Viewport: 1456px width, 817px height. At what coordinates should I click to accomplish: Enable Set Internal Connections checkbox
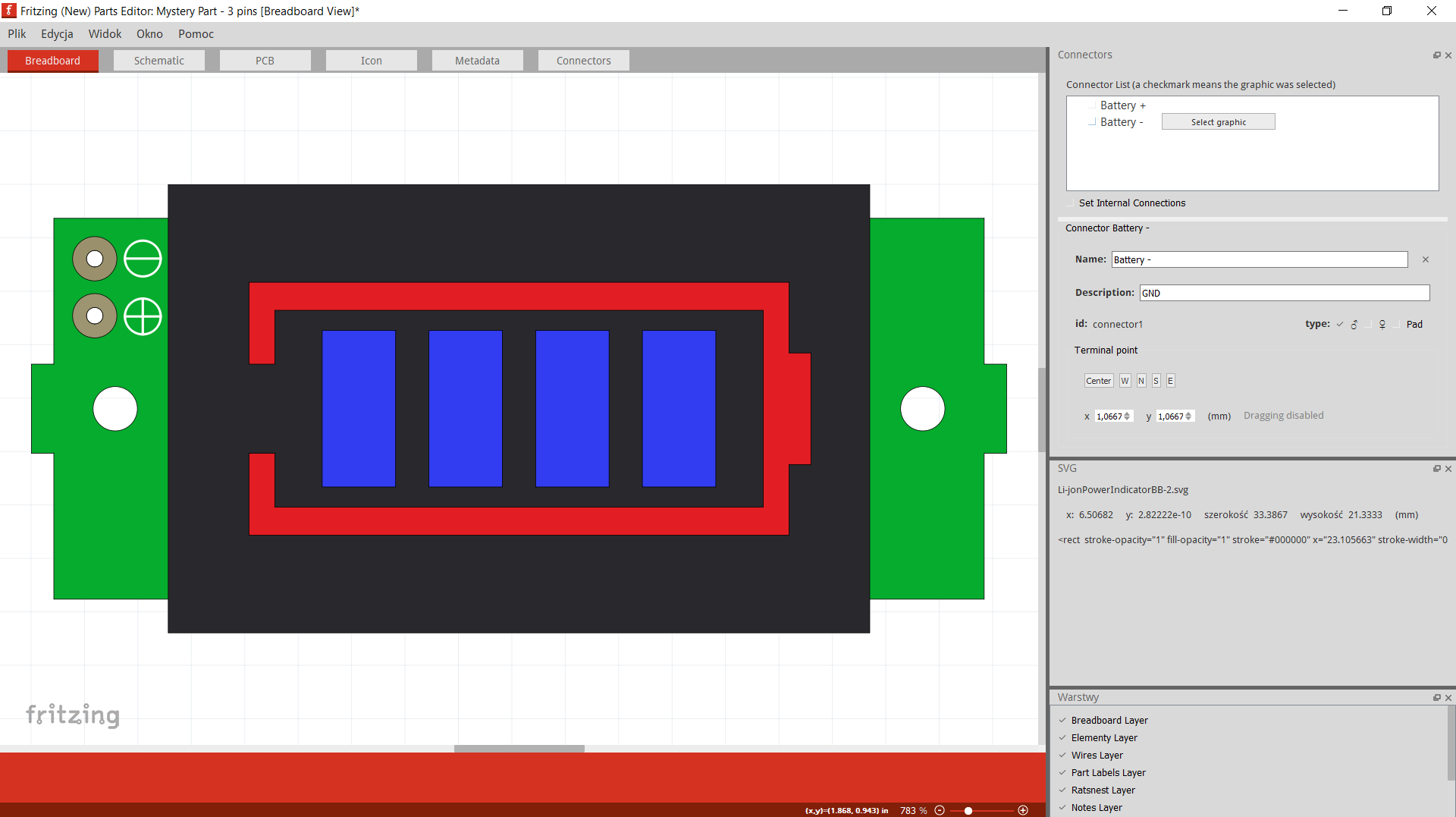pyautogui.click(x=1071, y=203)
